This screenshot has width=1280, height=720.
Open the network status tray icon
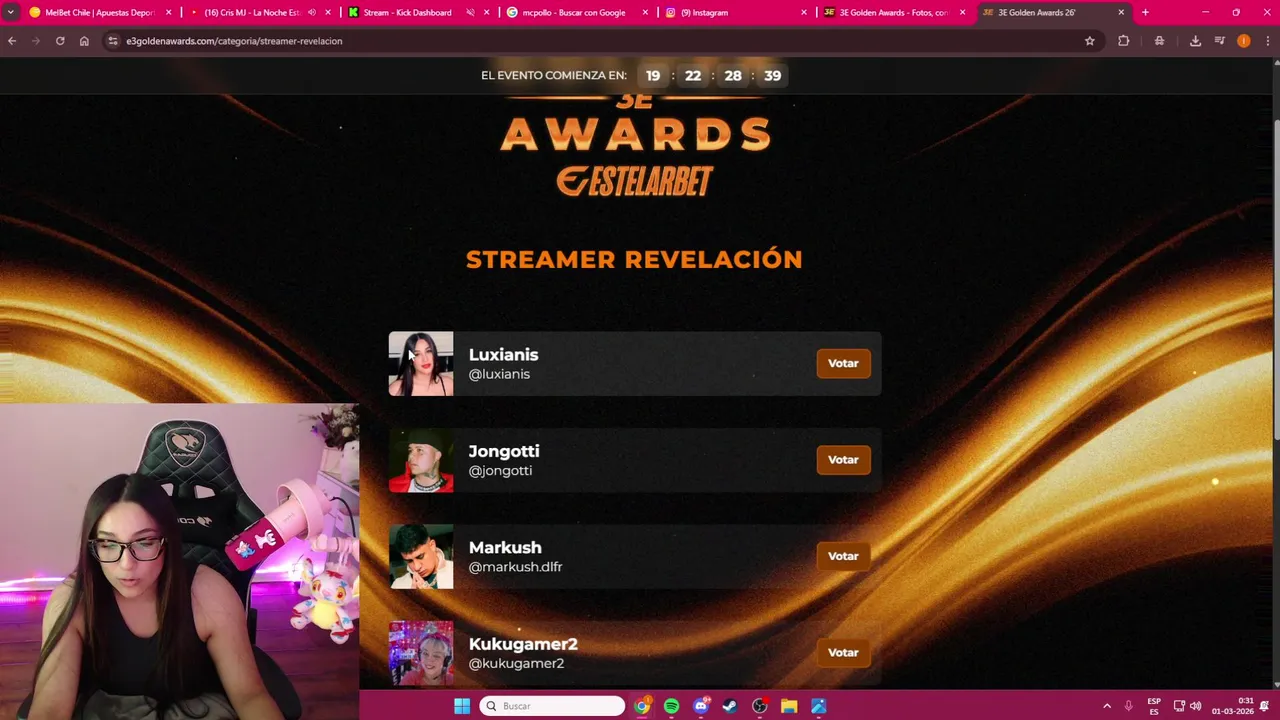1179,706
